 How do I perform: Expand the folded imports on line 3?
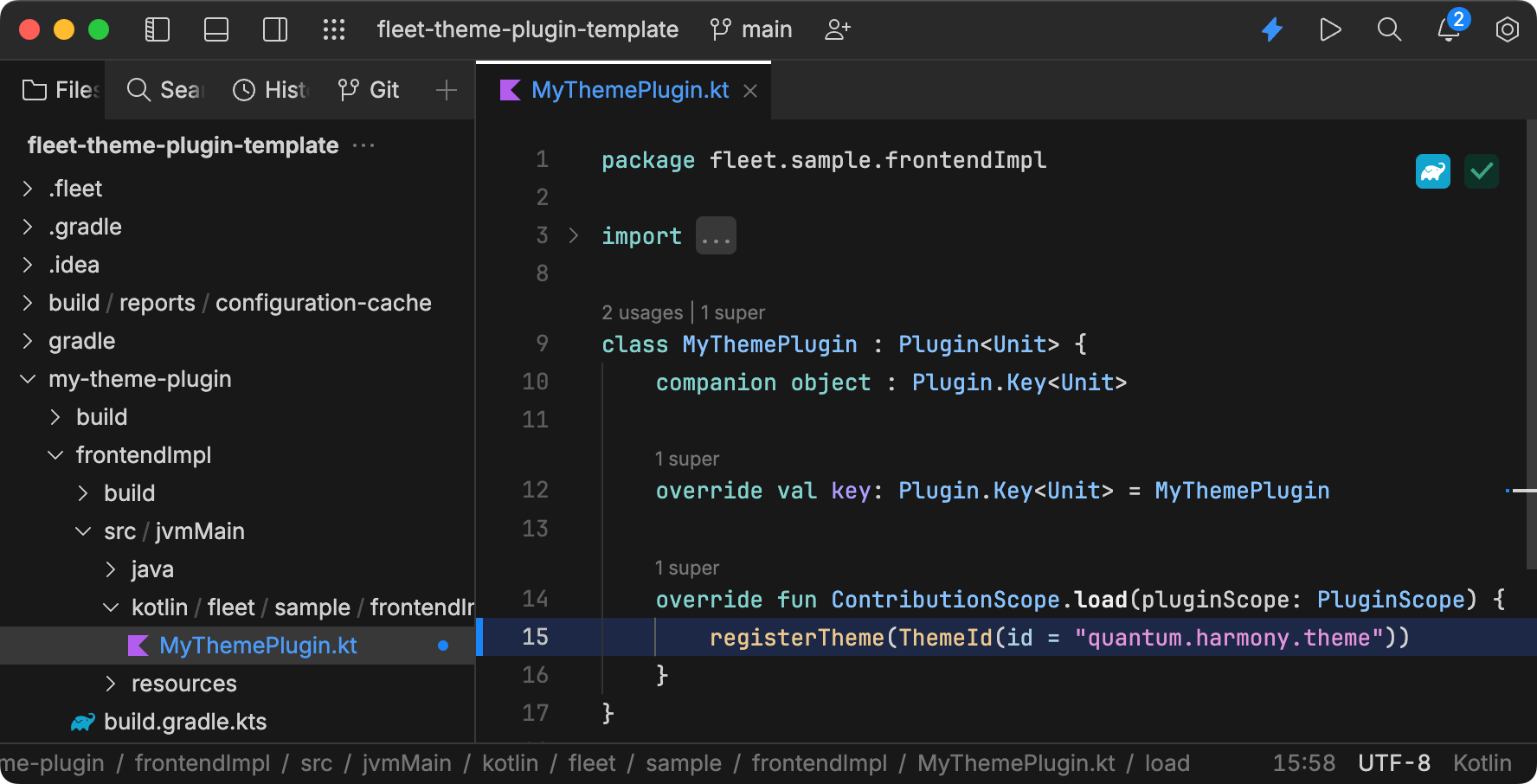716,235
